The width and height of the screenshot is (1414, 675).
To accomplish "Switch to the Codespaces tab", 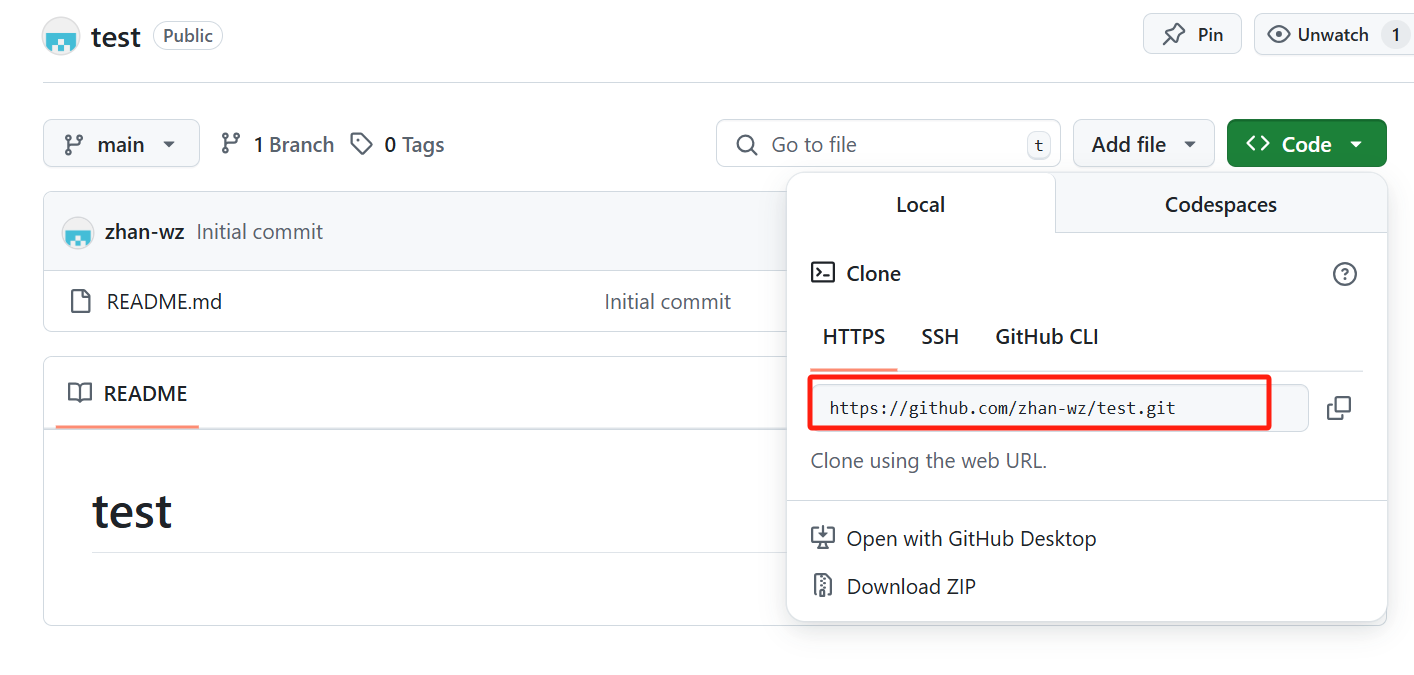I will tap(1220, 204).
